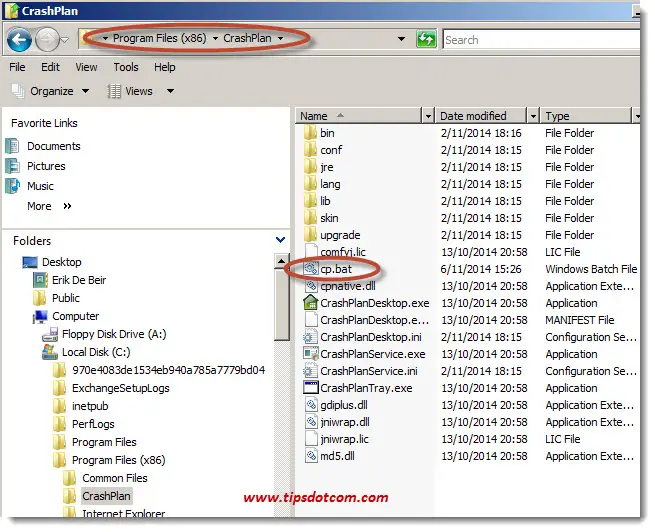Select CrashPlanService.ini gear icon
The width and height of the screenshot is (655, 532).
[x=310, y=371]
